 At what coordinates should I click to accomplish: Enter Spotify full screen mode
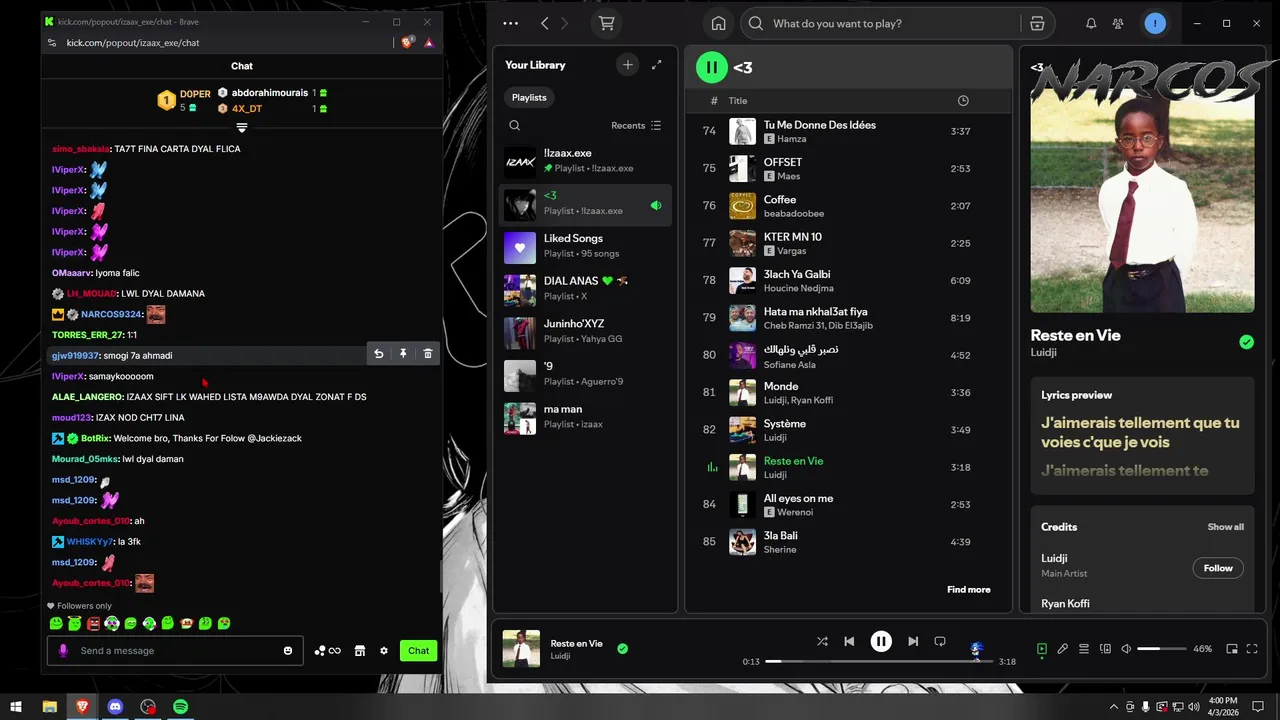[1252, 649]
